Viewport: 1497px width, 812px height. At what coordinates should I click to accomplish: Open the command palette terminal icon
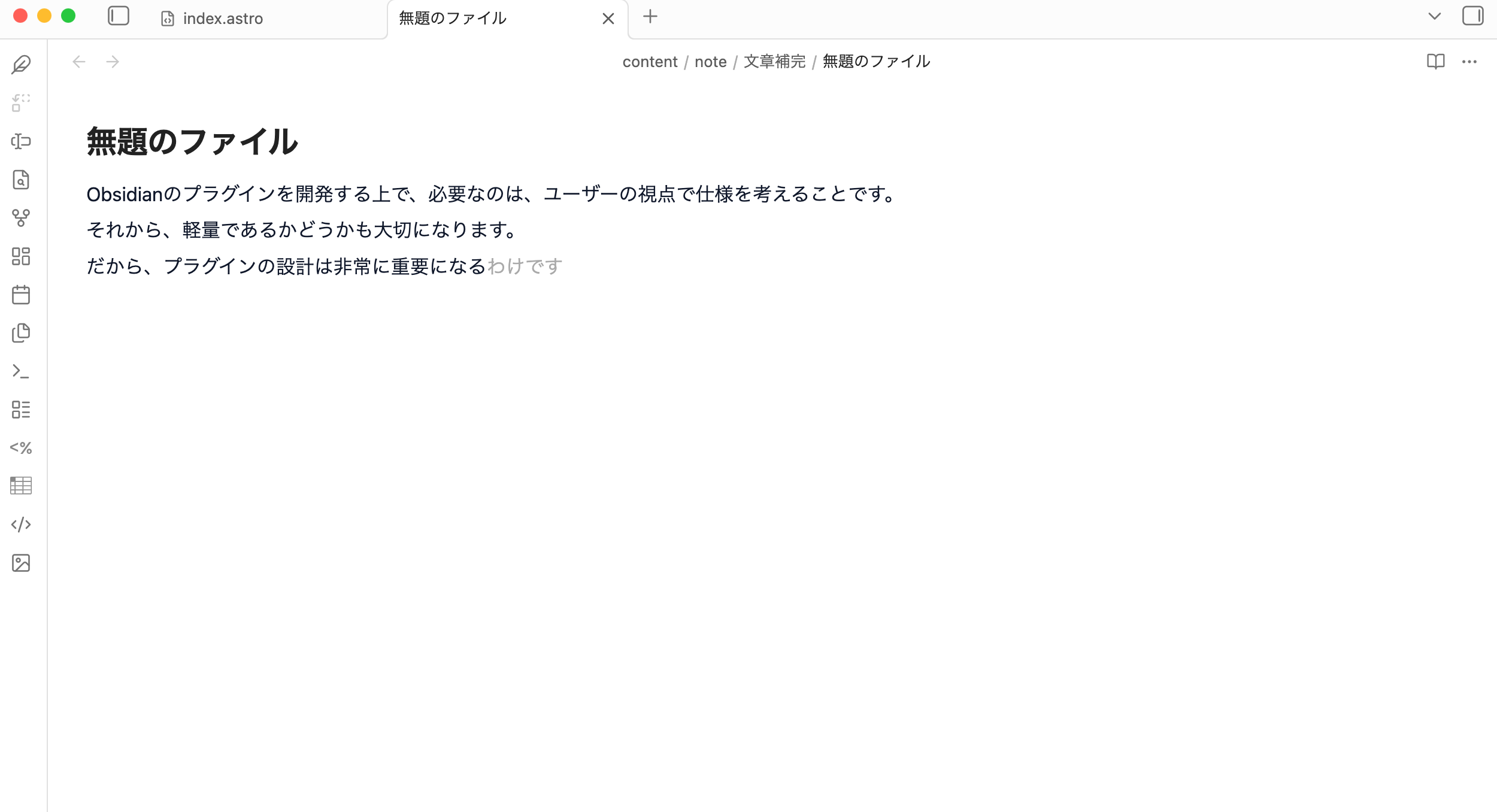coord(21,371)
